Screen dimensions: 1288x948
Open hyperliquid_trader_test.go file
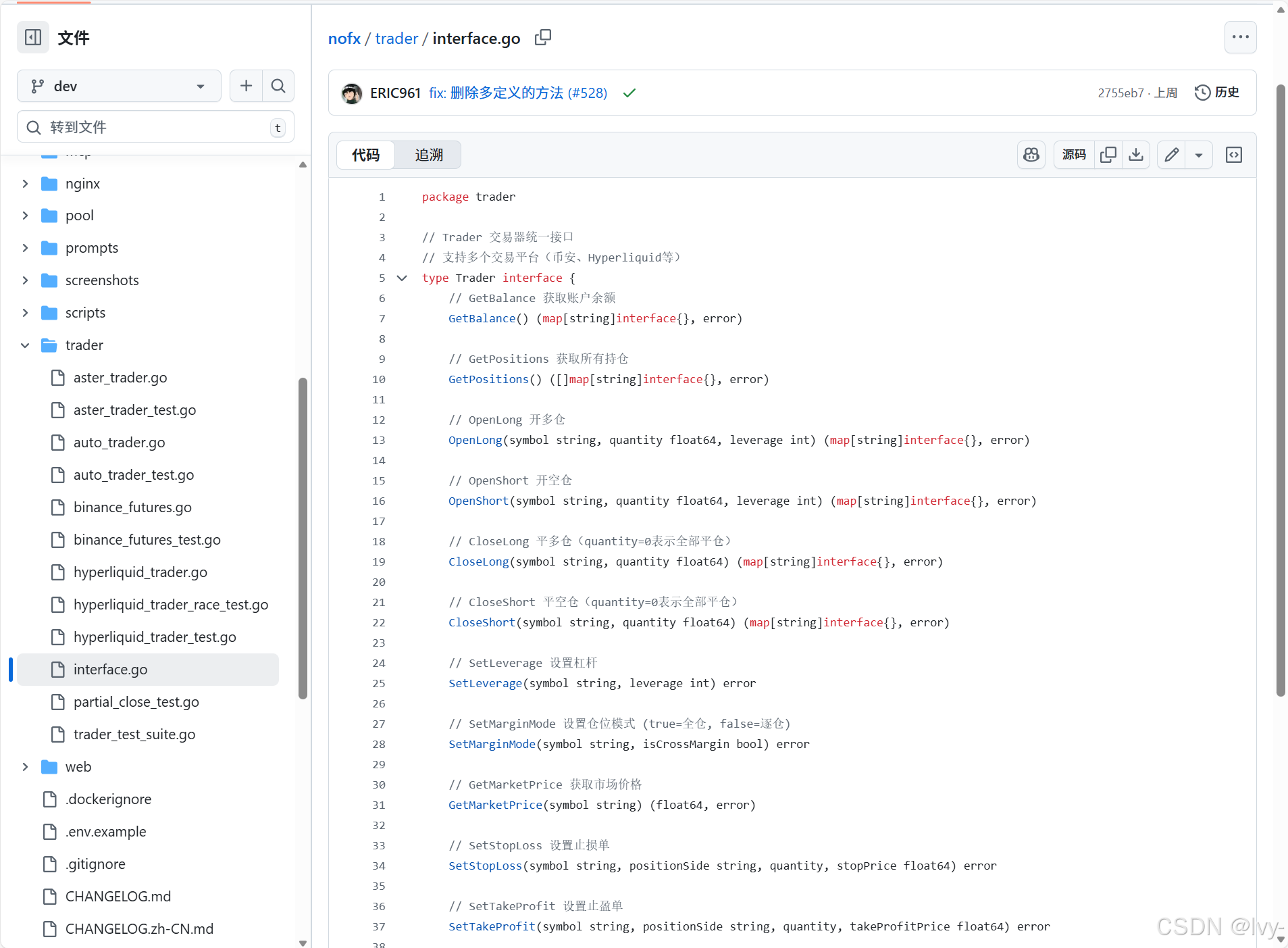coord(155,637)
